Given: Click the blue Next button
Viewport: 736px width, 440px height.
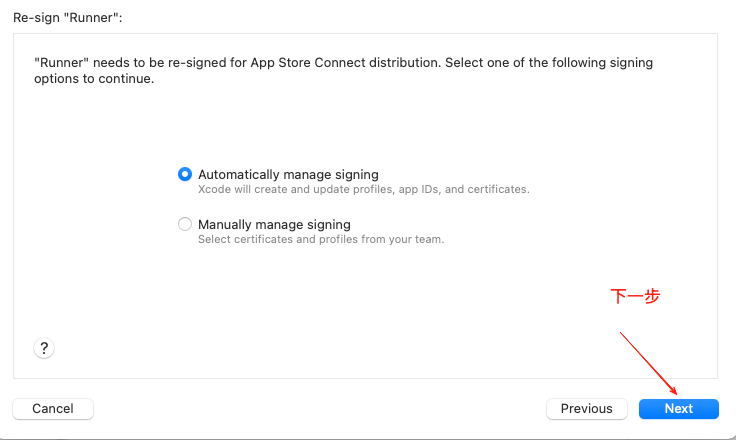Looking at the screenshot, I should [x=678, y=409].
